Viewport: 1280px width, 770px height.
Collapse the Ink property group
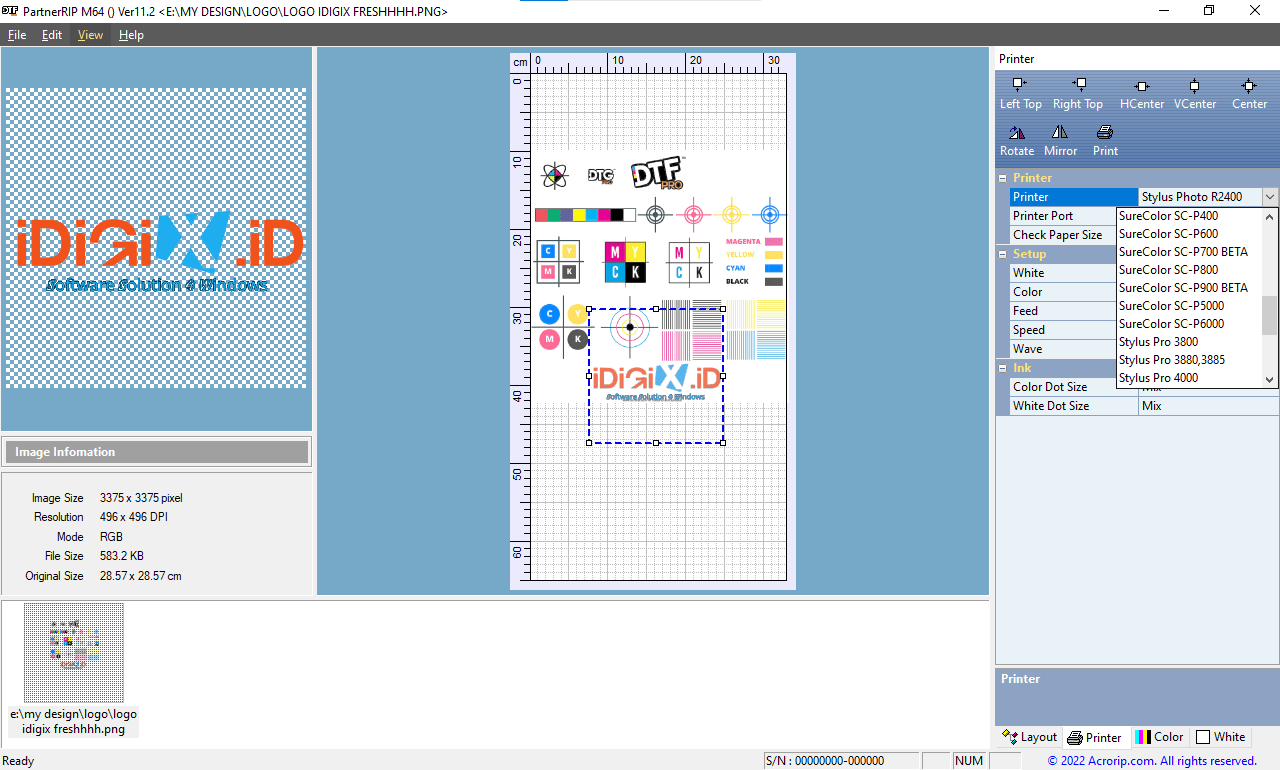[1003, 368]
